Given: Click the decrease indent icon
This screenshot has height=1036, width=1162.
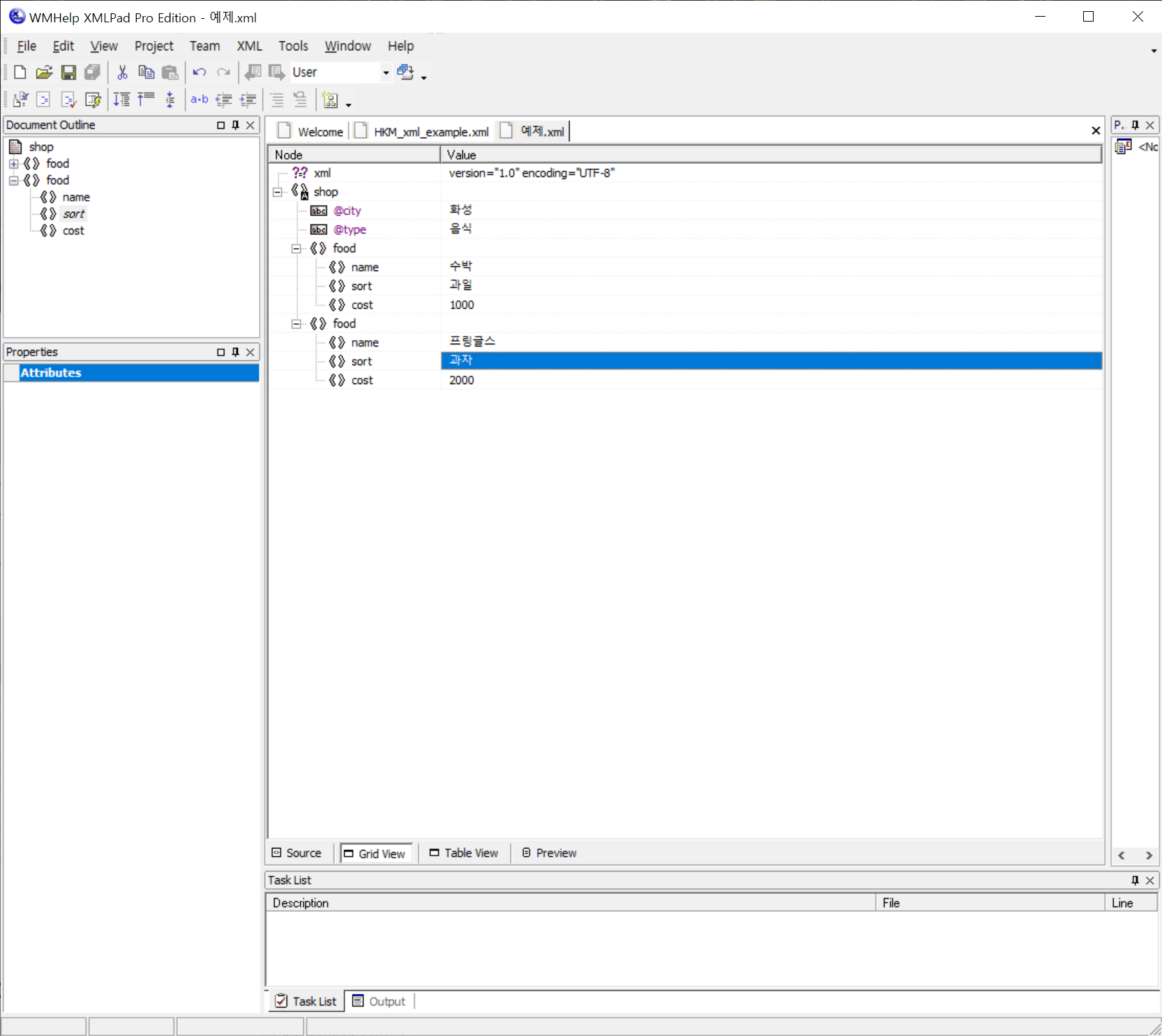Looking at the screenshot, I should click(x=223, y=100).
